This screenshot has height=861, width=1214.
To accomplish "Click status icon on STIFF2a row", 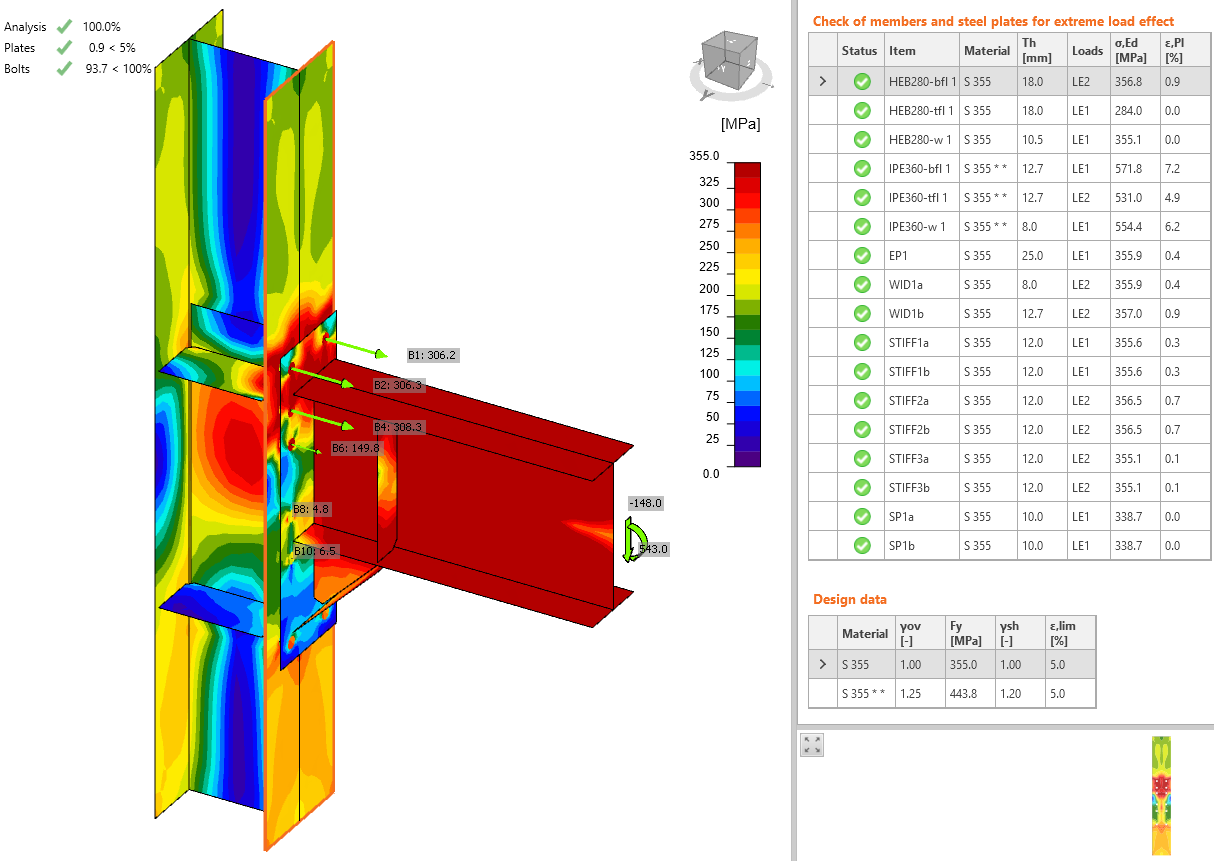I will (860, 400).
